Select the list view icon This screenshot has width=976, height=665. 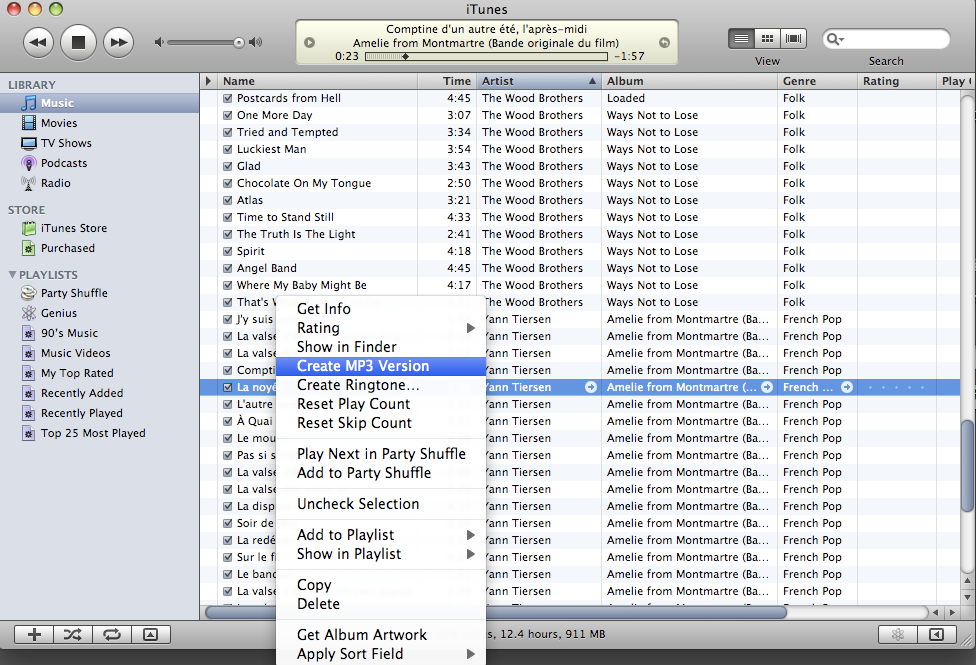tap(741, 39)
